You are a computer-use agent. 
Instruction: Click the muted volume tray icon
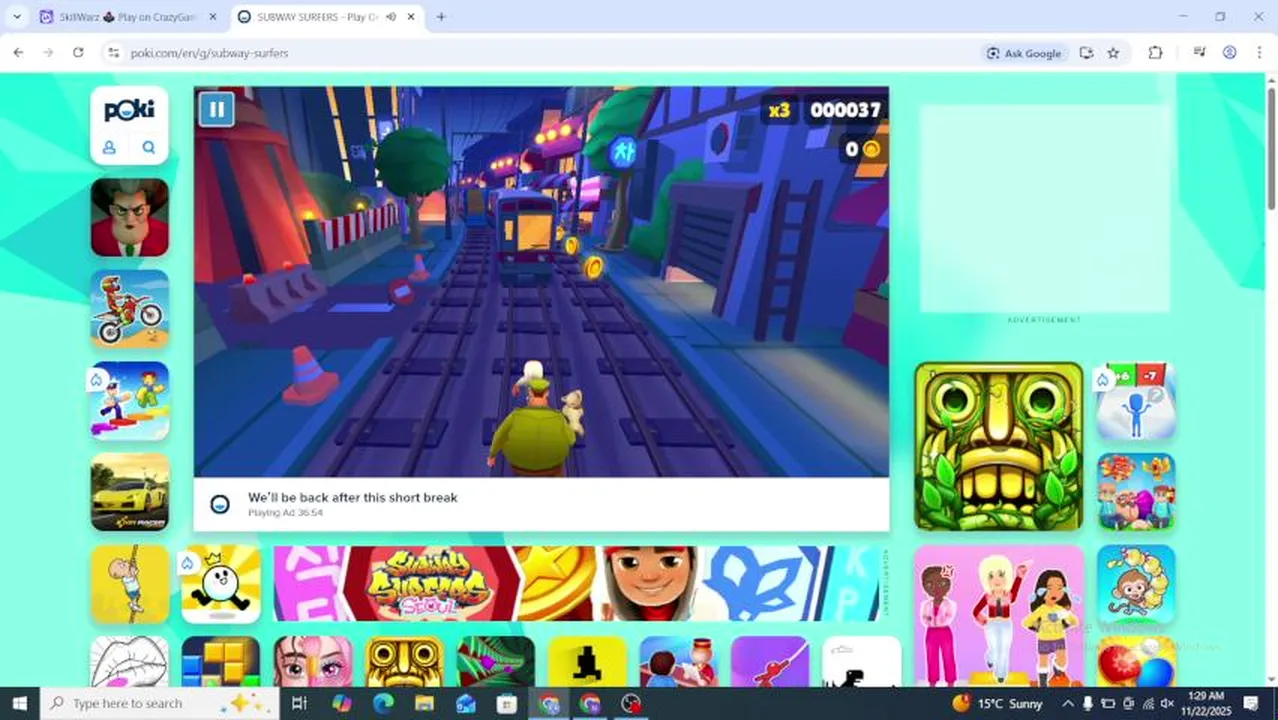(1167, 703)
